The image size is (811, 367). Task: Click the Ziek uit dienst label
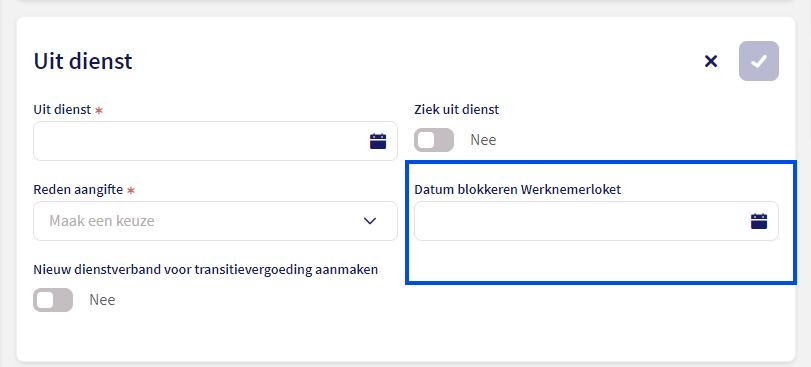(x=457, y=110)
